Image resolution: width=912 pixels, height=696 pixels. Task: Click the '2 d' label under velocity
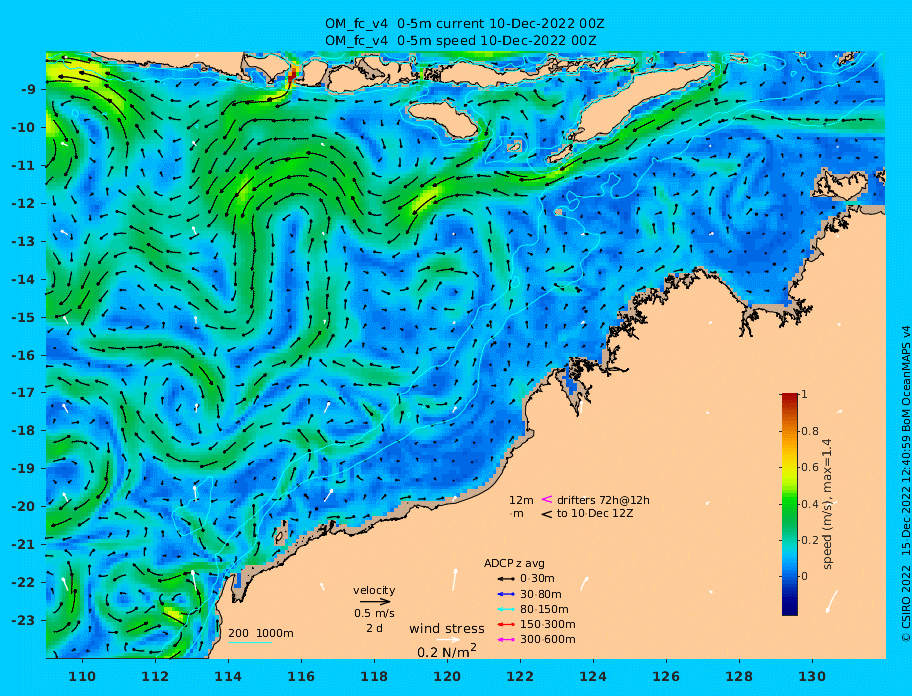click(x=375, y=629)
